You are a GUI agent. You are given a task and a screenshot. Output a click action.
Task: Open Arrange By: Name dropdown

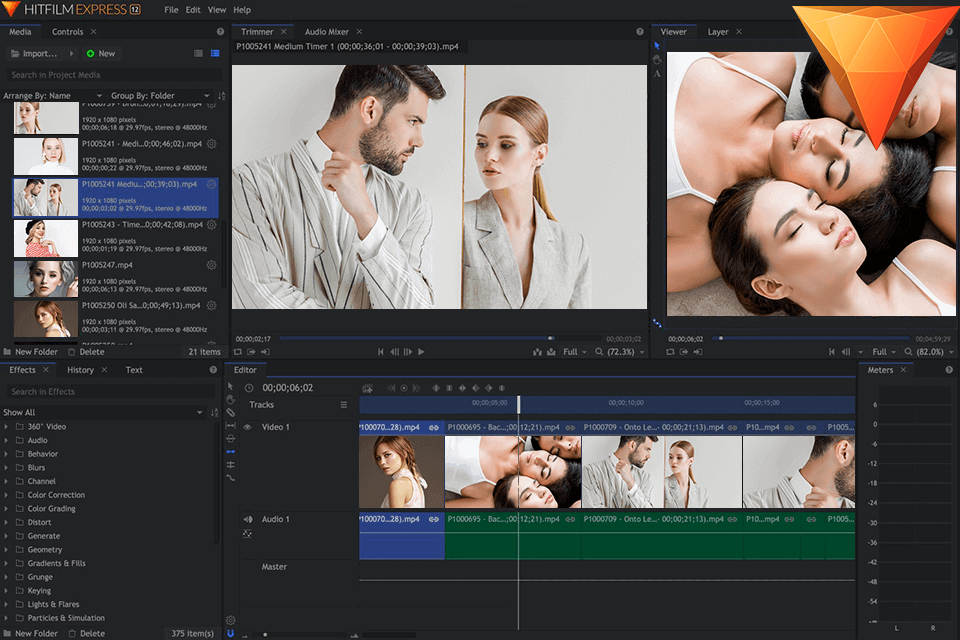[53, 96]
